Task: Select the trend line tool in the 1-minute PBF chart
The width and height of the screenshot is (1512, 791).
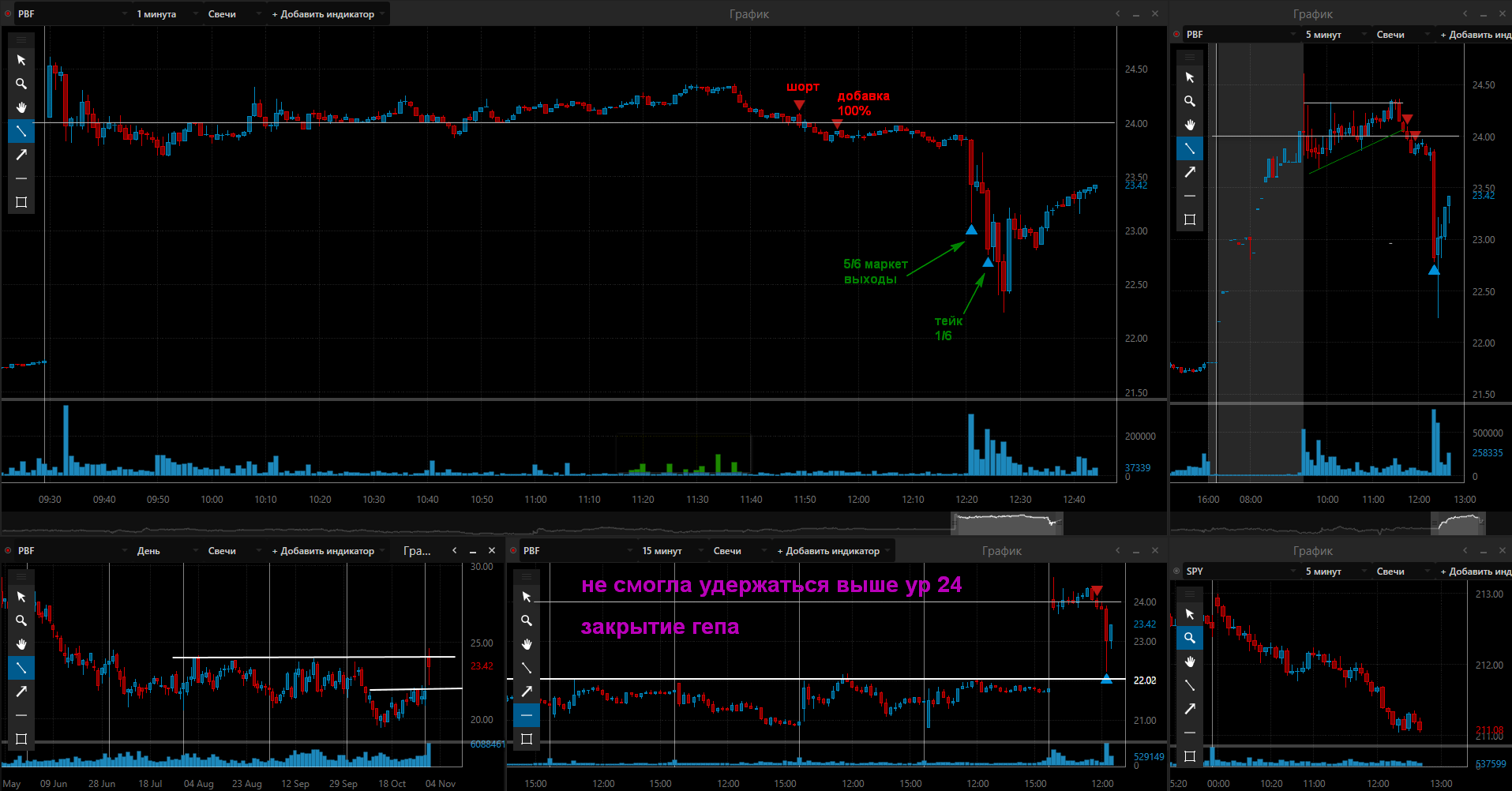Action: [21, 131]
